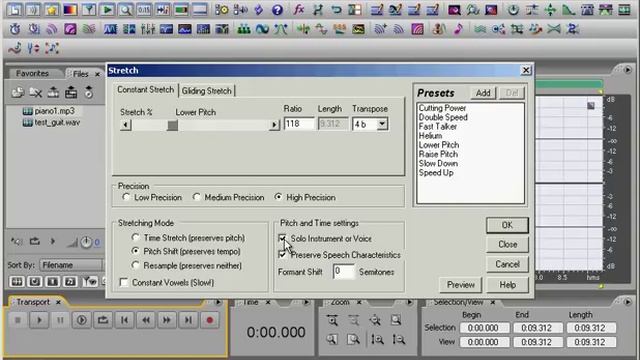This screenshot has height=360, width=640.
Task: Click Zoom panel options arrow
Action: [x=409, y=302]
